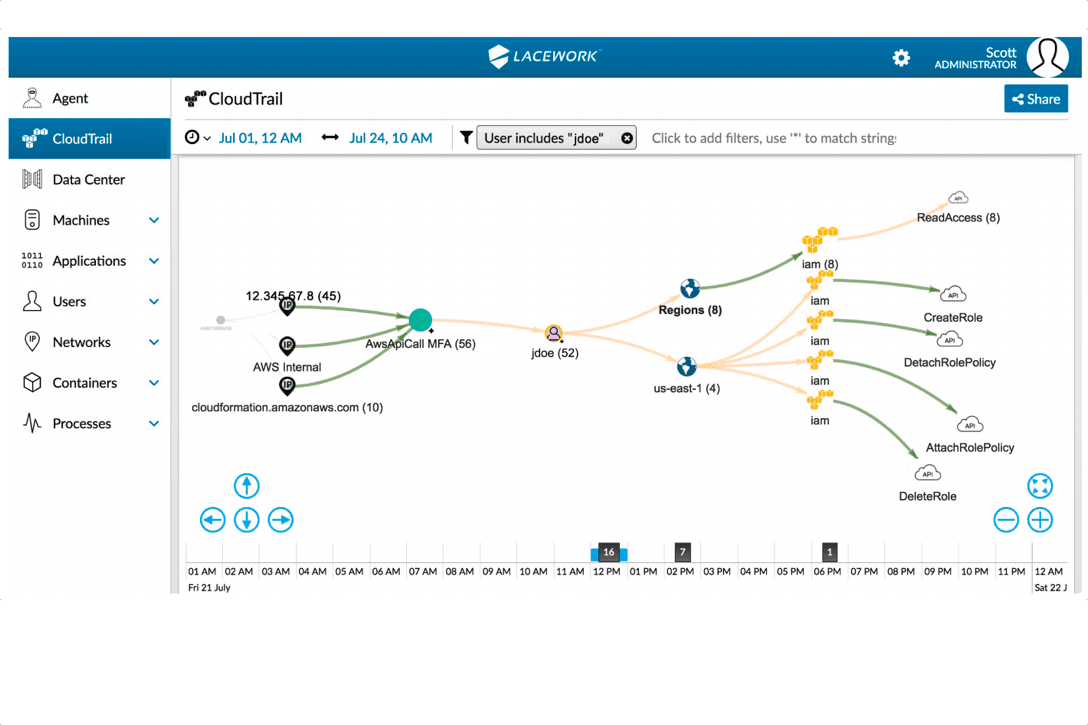Select the cloudformation.amazonaws.com IP pin

(287, 385)
